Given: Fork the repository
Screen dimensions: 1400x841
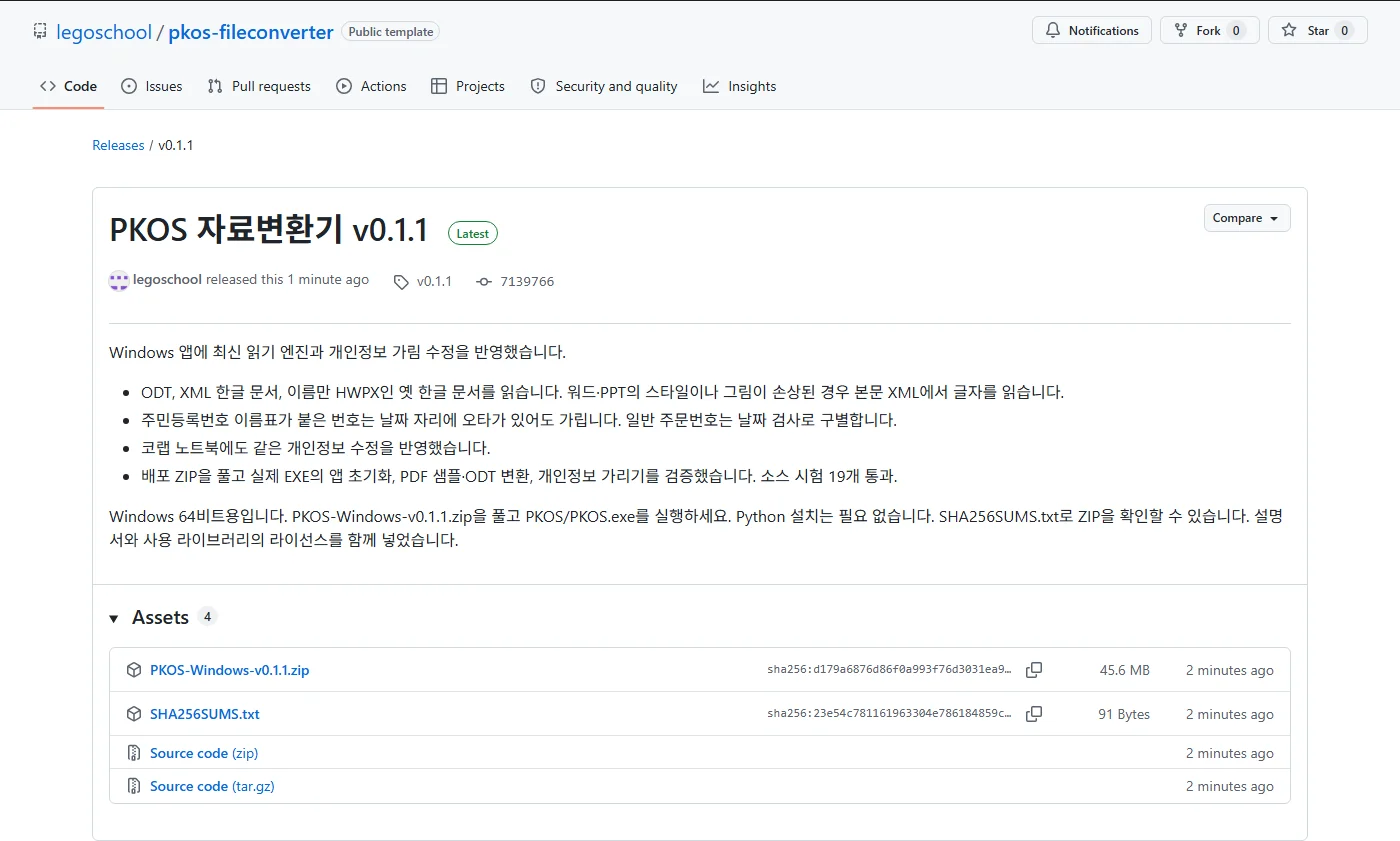Looking at the screenshot, I should pos(1209,31).
